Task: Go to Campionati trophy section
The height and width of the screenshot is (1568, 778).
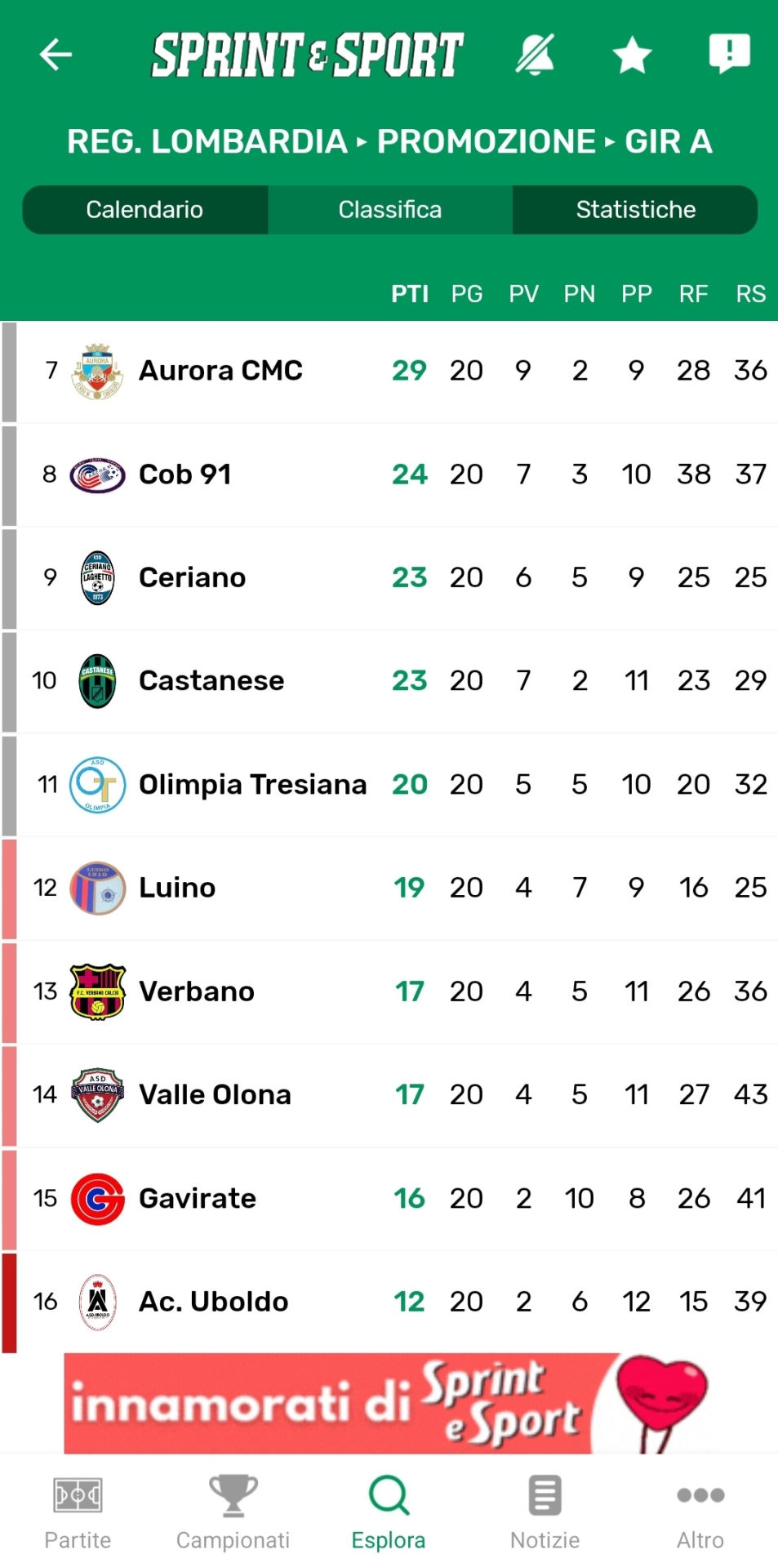Action: [233, 1512]
